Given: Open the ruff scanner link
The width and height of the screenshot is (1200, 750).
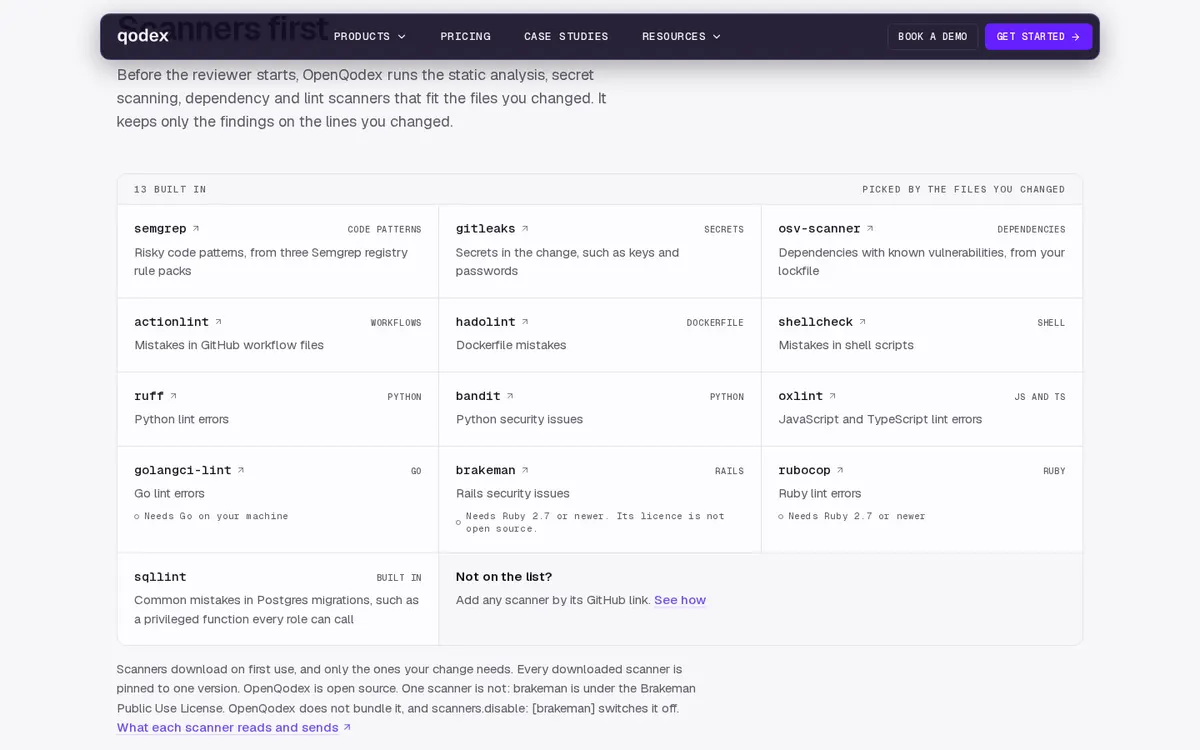Looking at the screenshot, I should (x=155, y=396).
